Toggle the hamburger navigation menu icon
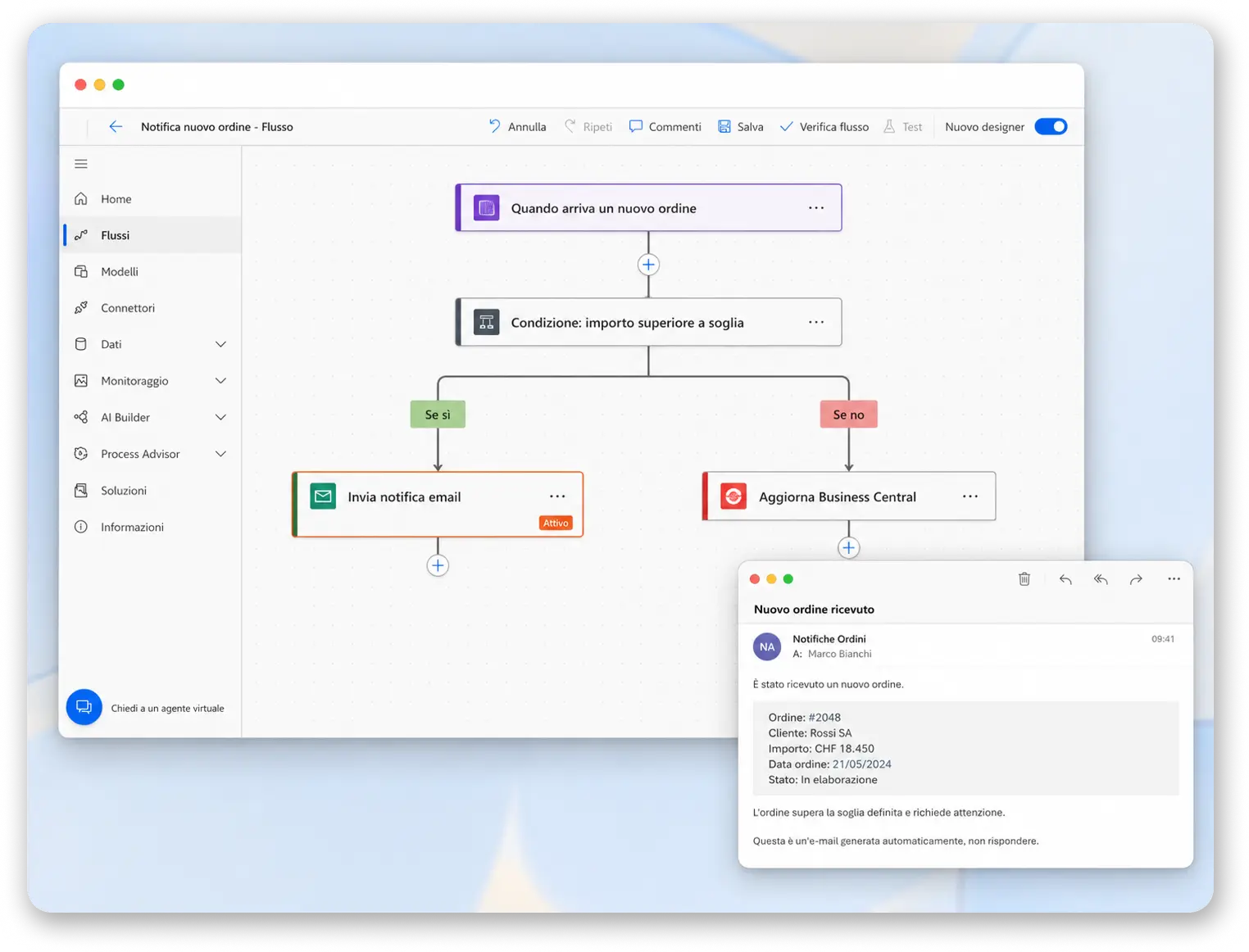Image resolution: width=1249 pixels, height=952 pixels. pyautogui.click(x=81, y=164)
